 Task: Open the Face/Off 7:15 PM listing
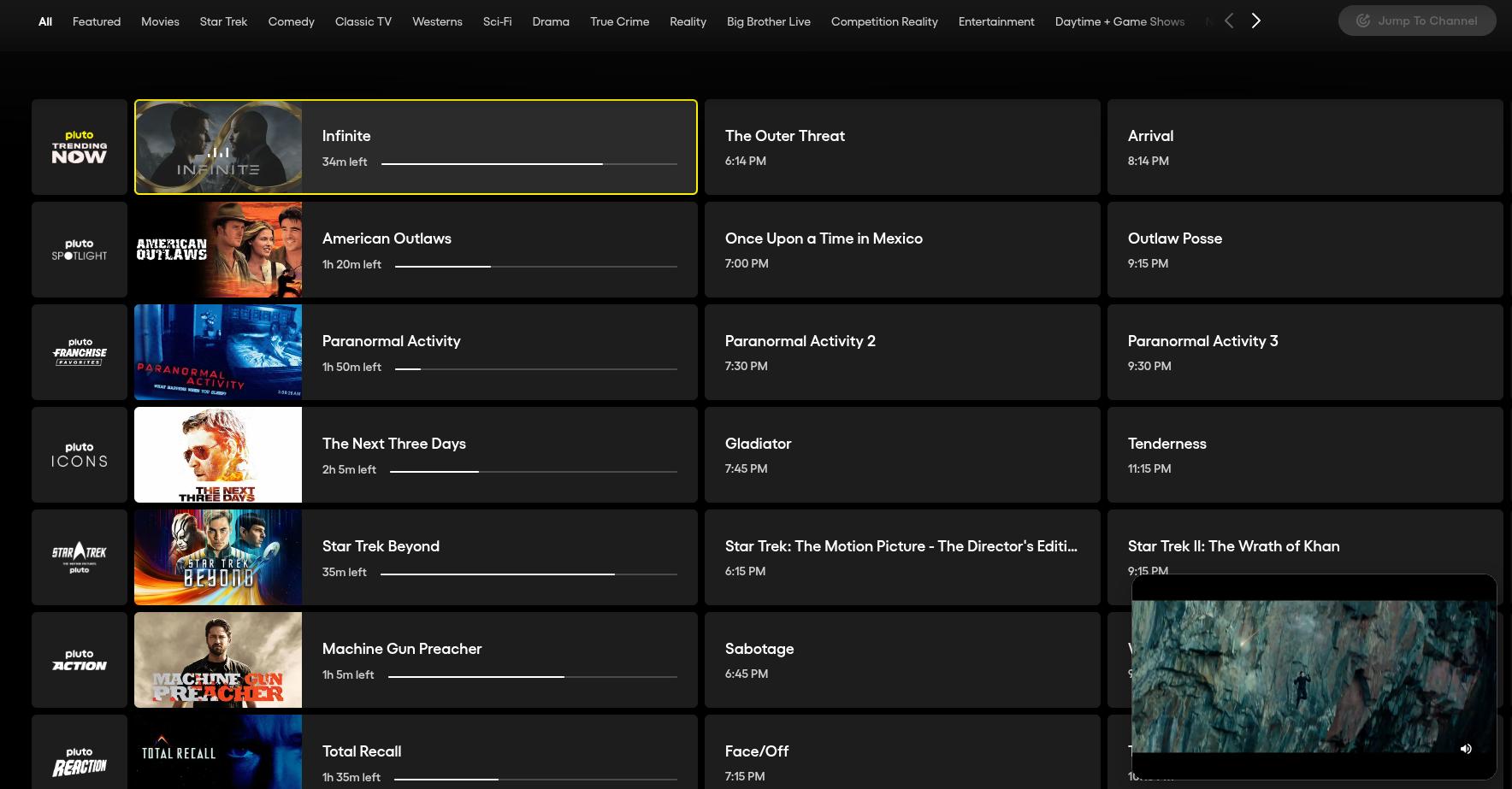click(902, 751)
